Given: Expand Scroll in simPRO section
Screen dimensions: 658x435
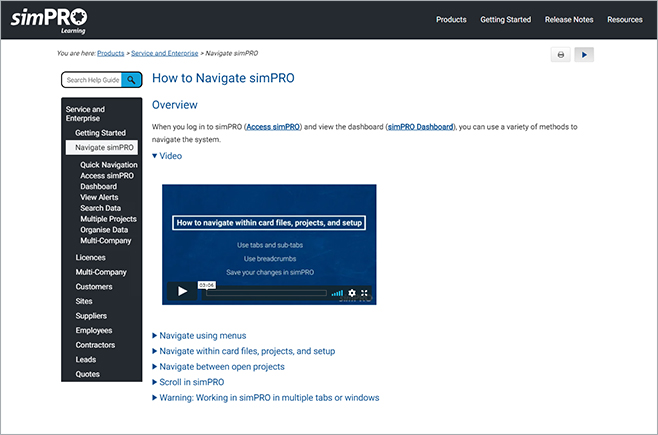Looking at the screenshot, I should 188,382.
